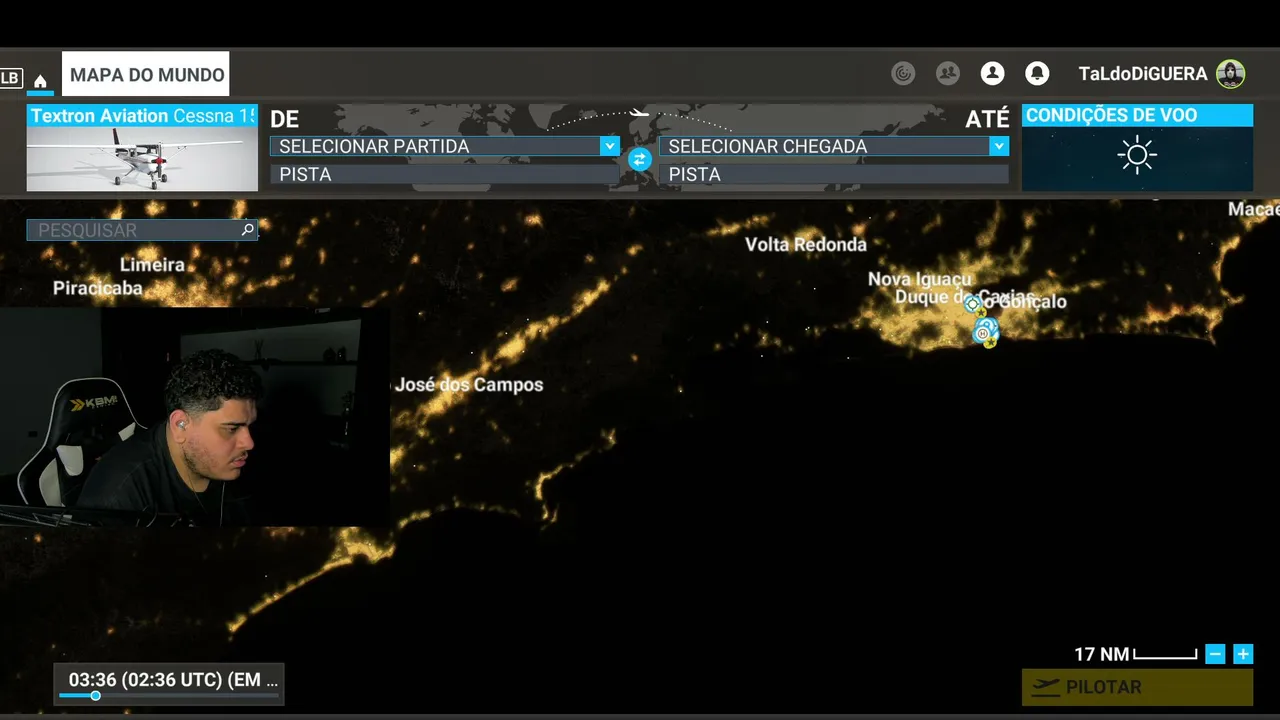Click the departure PISTA field
1280x720 pixels.
[445, 174]
